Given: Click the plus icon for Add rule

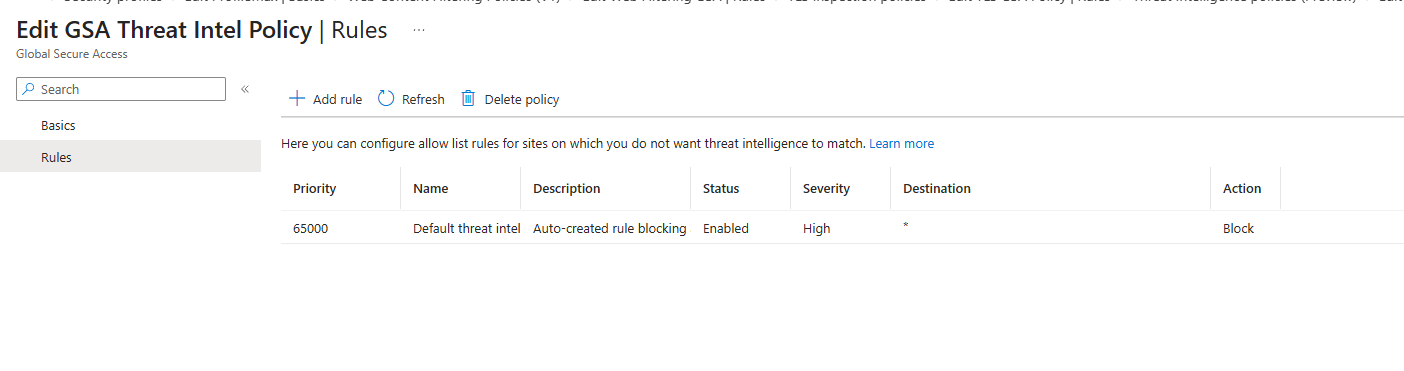Looking at the screenshot, I should click(x=296, y=99).
